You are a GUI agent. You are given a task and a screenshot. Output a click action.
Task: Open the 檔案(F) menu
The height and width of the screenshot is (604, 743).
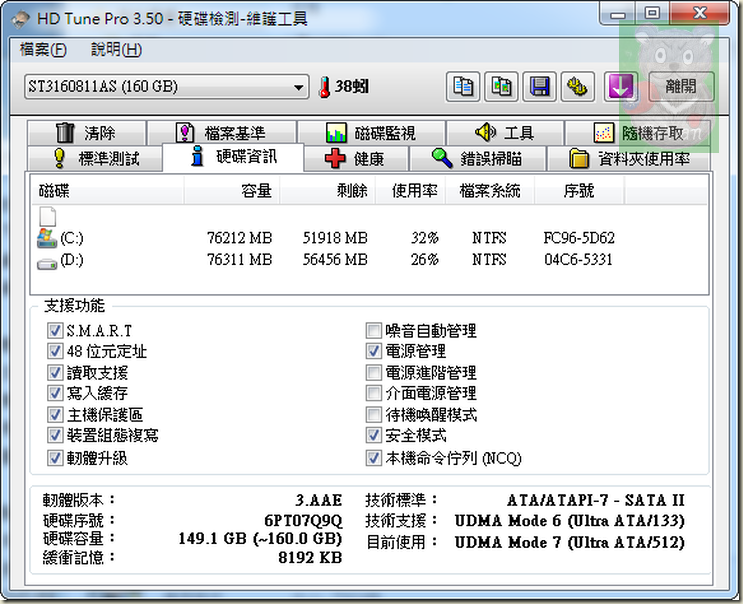click(x=43, y=50)
